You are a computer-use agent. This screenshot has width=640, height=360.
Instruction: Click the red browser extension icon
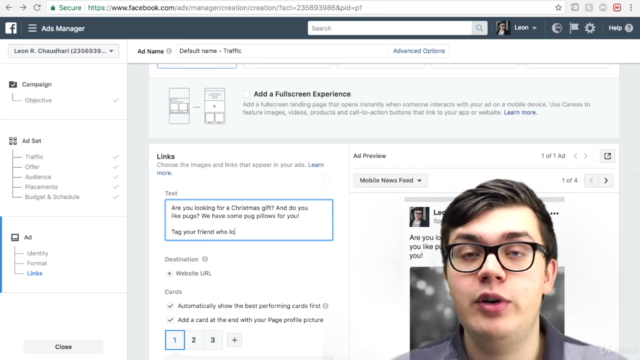click(x=617, y=7)
